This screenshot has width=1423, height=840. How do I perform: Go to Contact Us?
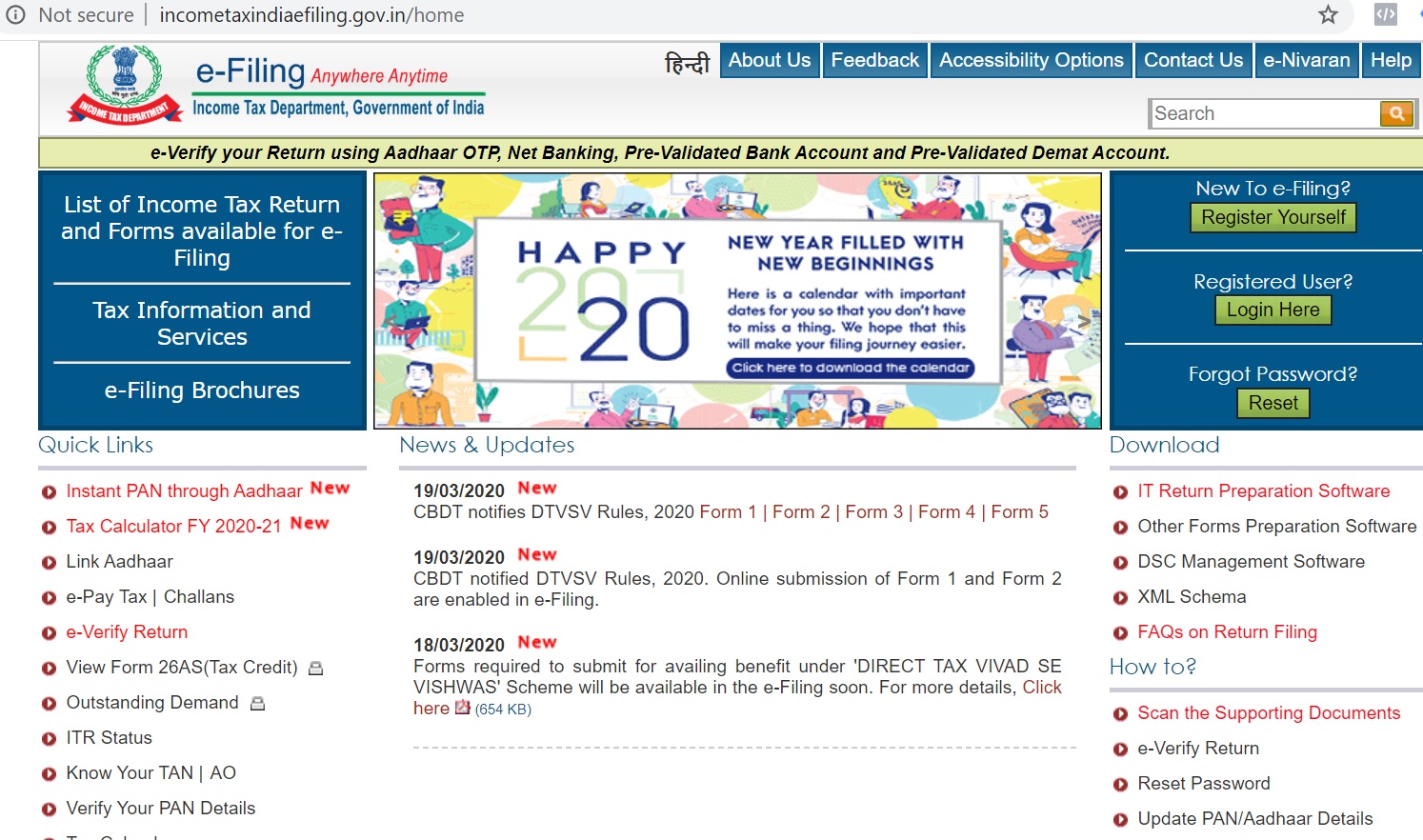click(x=1193, y=60)
